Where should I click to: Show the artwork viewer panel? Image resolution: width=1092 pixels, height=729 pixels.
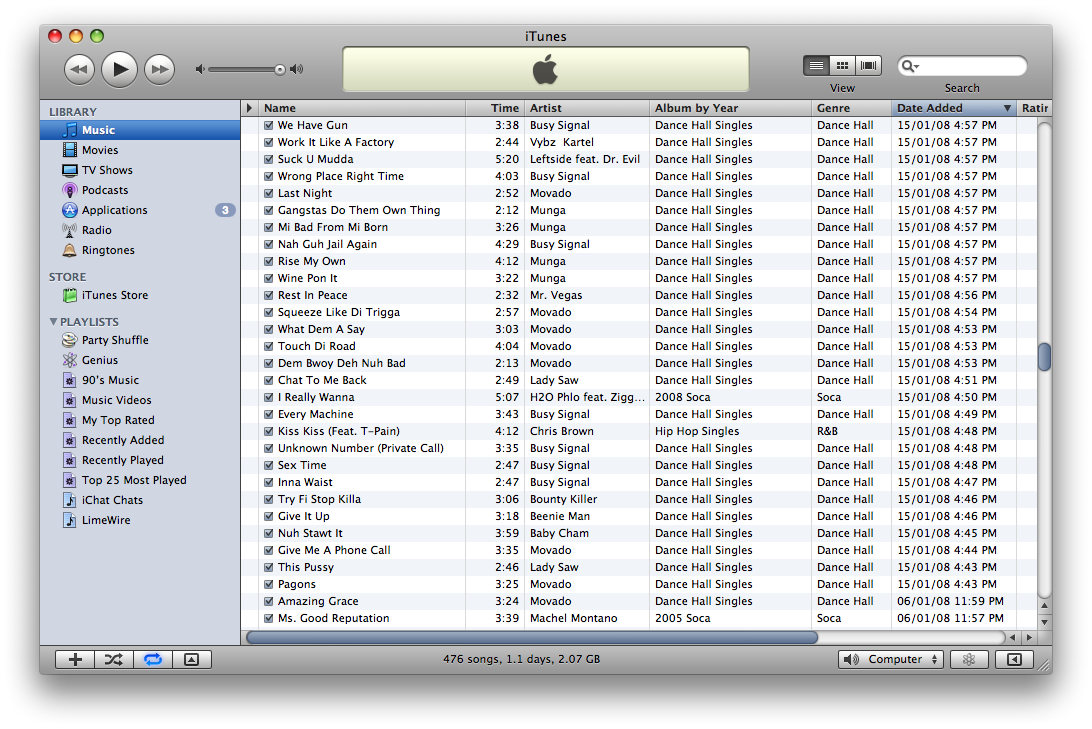[192, 659]
